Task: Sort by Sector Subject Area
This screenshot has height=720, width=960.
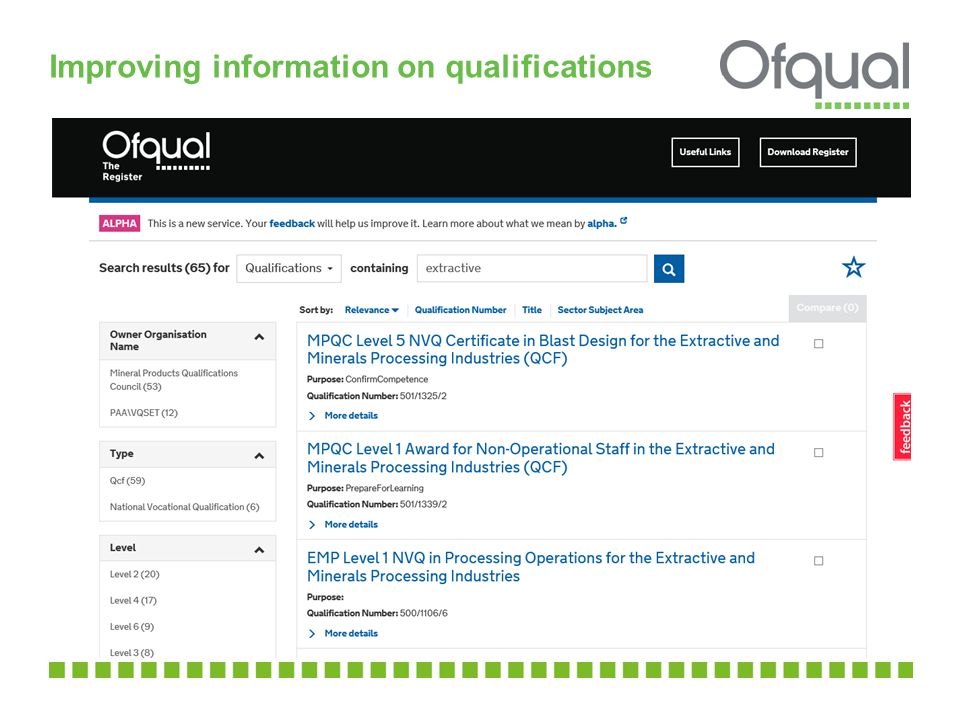Action: point(600,310)
